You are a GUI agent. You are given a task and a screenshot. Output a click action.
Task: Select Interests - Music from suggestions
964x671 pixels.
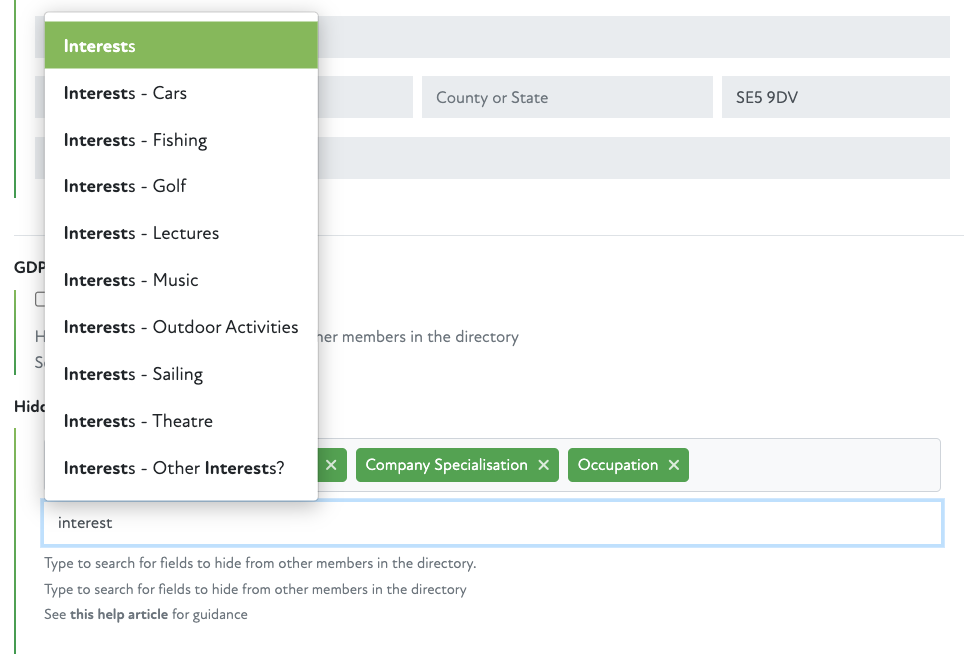[180, 280]
